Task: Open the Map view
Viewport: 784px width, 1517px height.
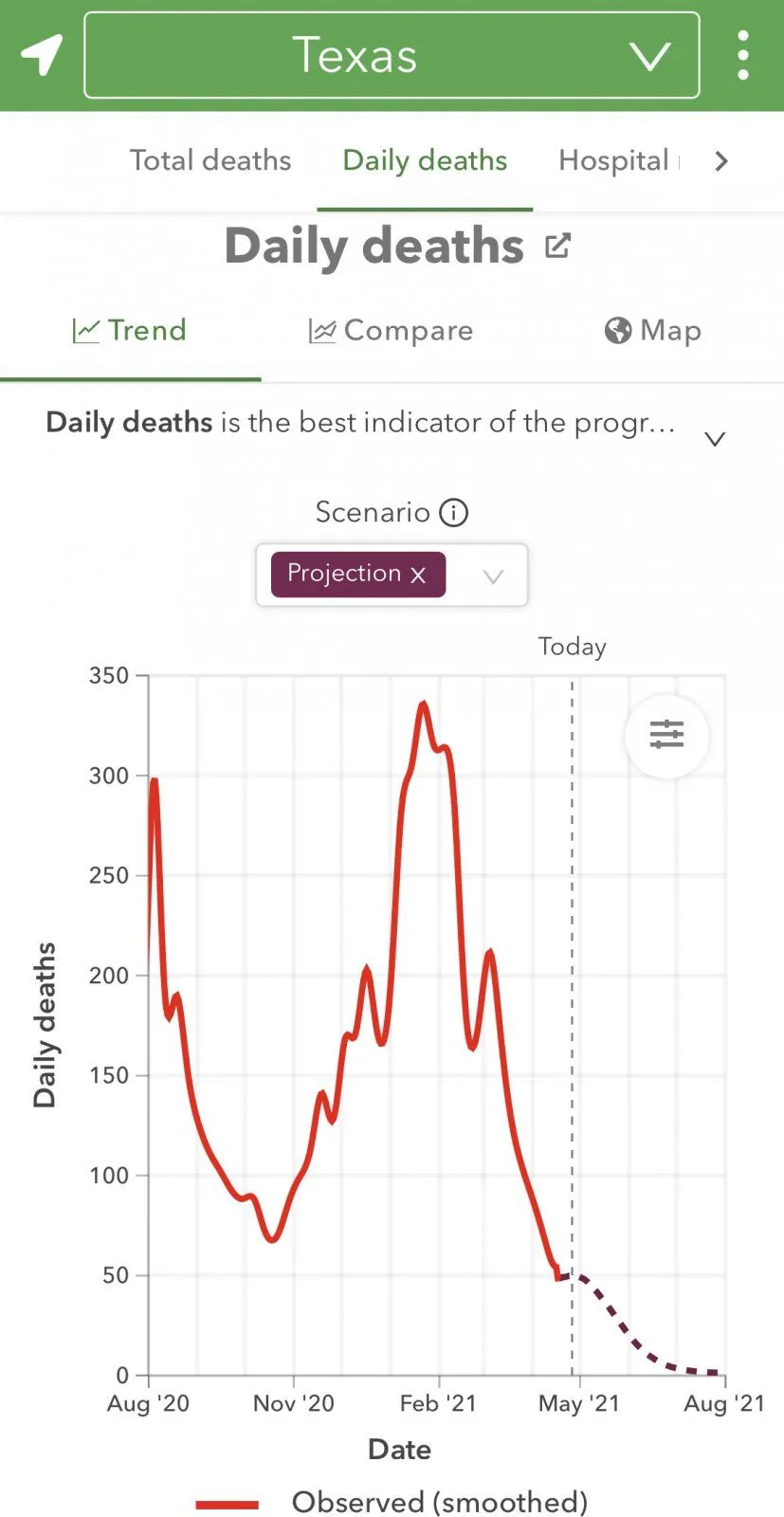Action: [653, 330]
